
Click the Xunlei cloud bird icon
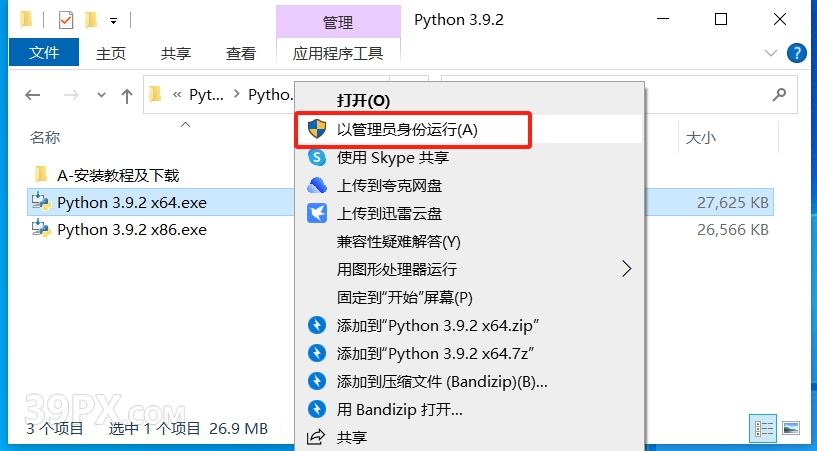pos(317,213)
